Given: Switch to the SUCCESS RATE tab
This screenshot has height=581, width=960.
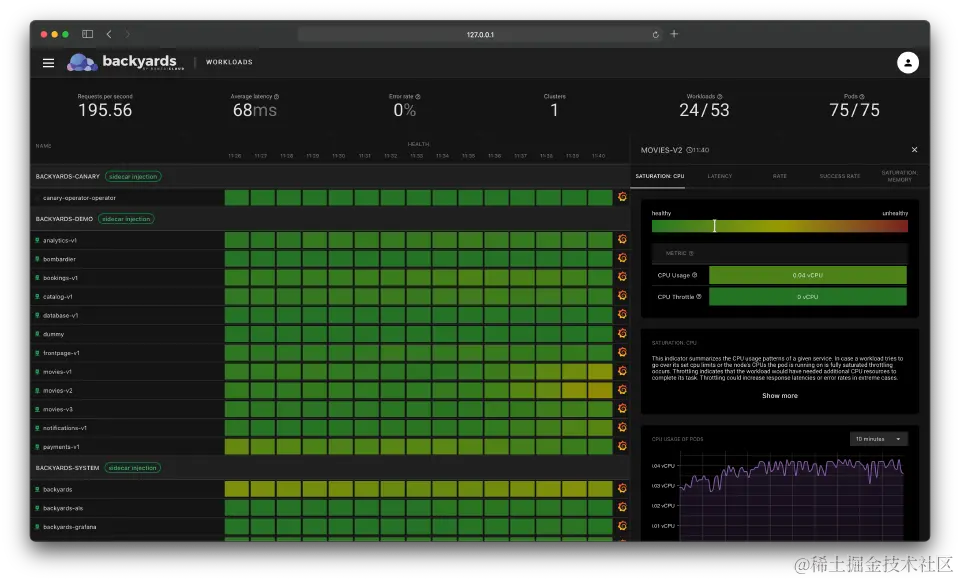Looking at the screenshot, I should [839, 176].
